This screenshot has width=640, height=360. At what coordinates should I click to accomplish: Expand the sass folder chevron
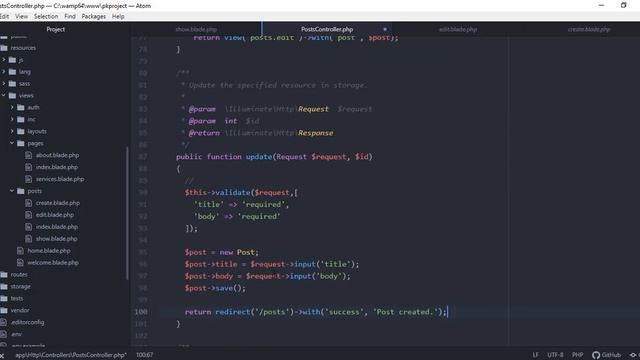tap(4, 83)
